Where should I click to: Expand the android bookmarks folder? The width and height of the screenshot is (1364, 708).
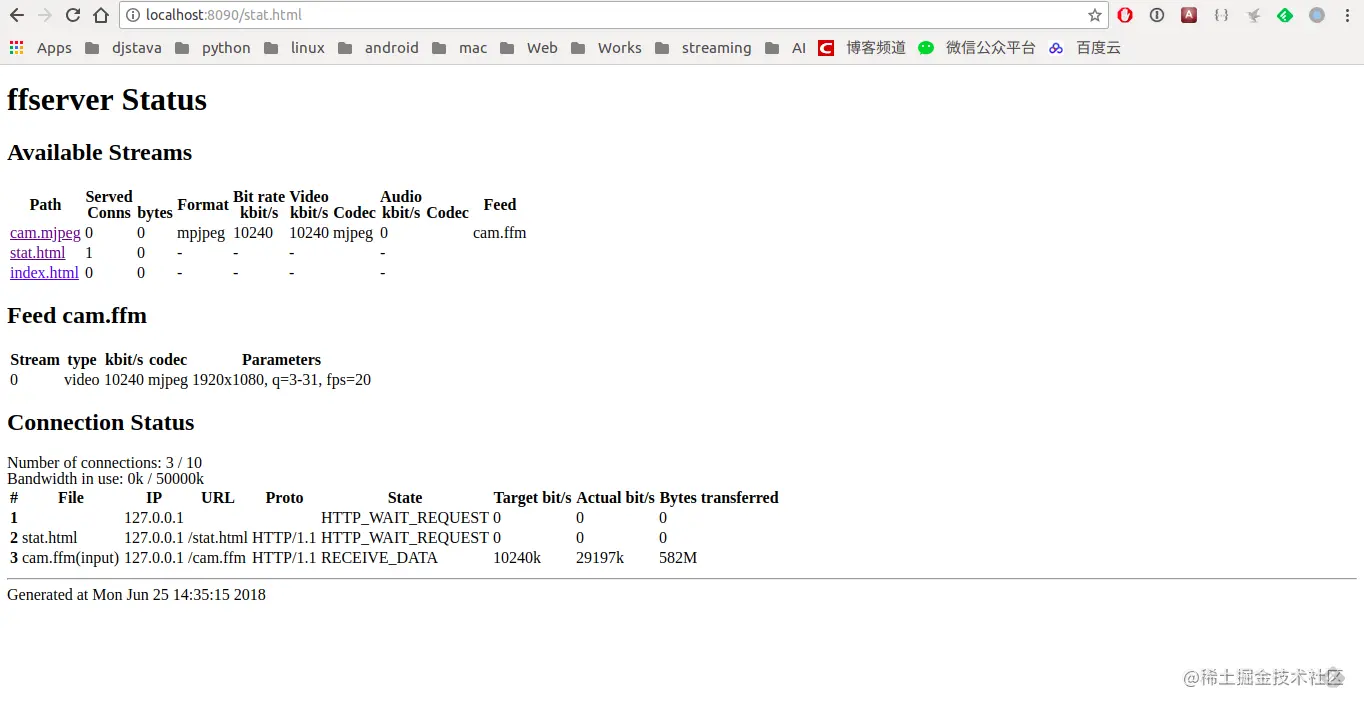[x=391, y=47]
